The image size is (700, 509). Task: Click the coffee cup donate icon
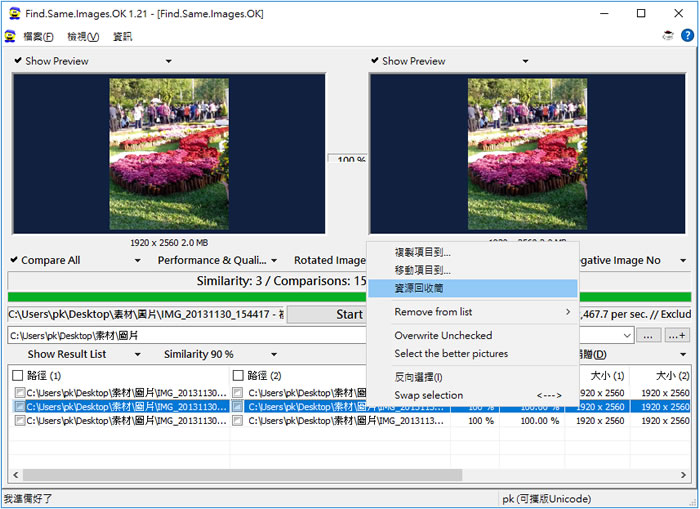668,36
